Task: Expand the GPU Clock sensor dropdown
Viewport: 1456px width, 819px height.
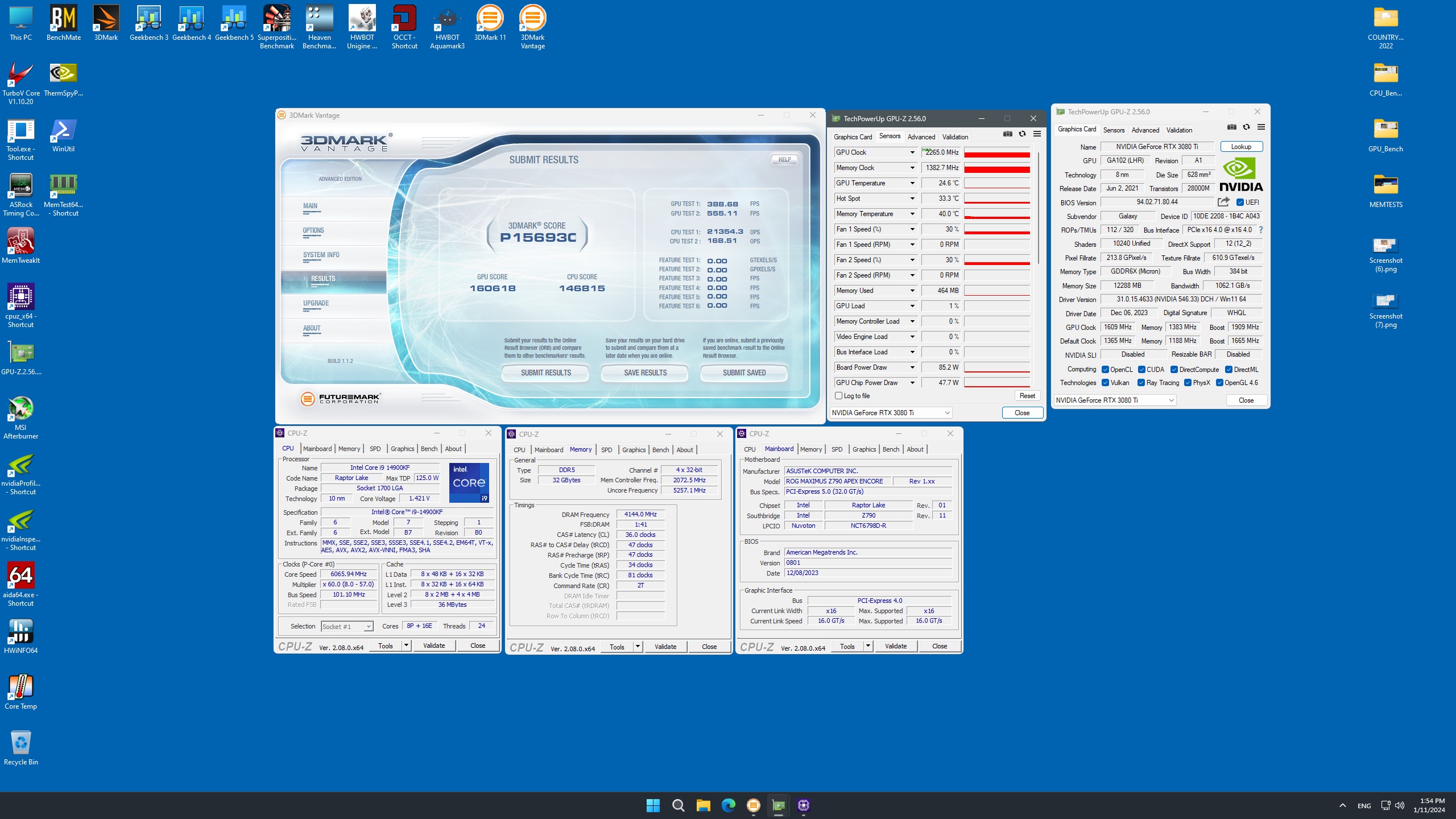Action: pyautogui.click(x=912, y=152)
